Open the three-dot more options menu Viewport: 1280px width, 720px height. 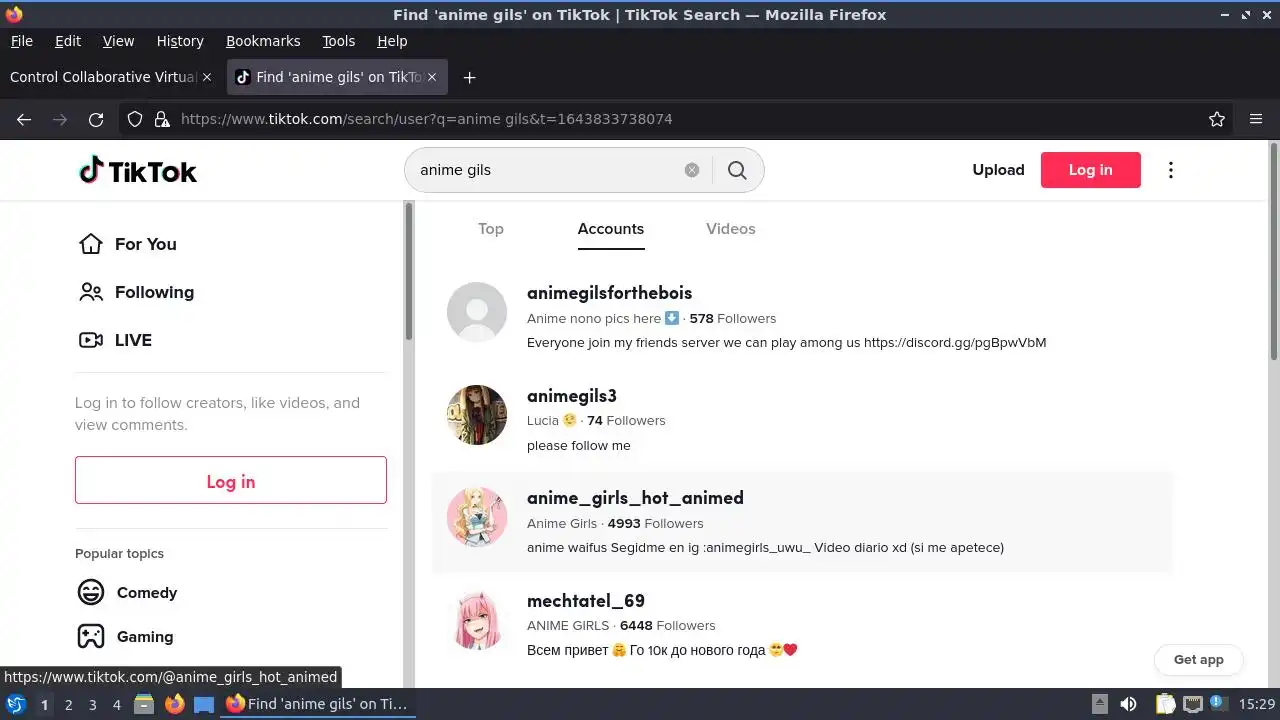tap(1171, 170)
